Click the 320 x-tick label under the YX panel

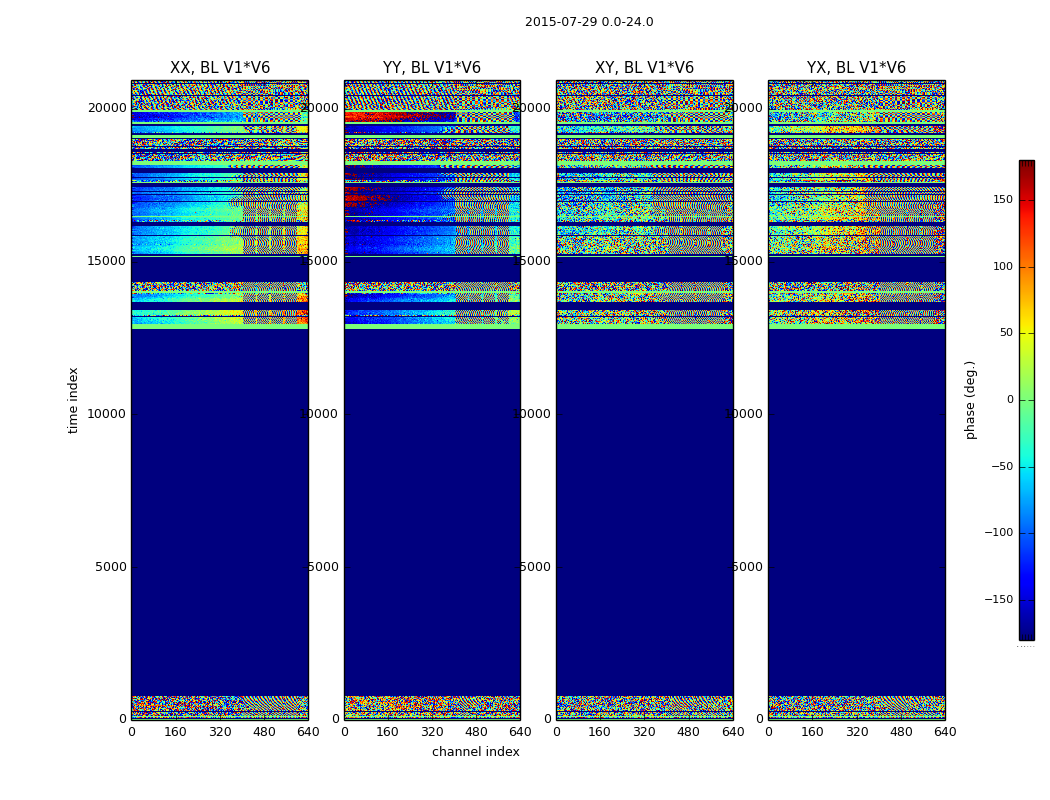(x=857, y=732)
